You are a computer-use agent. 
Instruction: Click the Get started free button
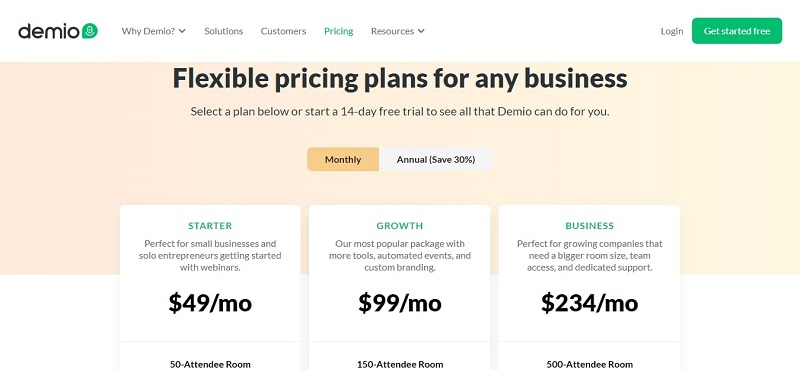pyautogui.click(x=737, y=31)
